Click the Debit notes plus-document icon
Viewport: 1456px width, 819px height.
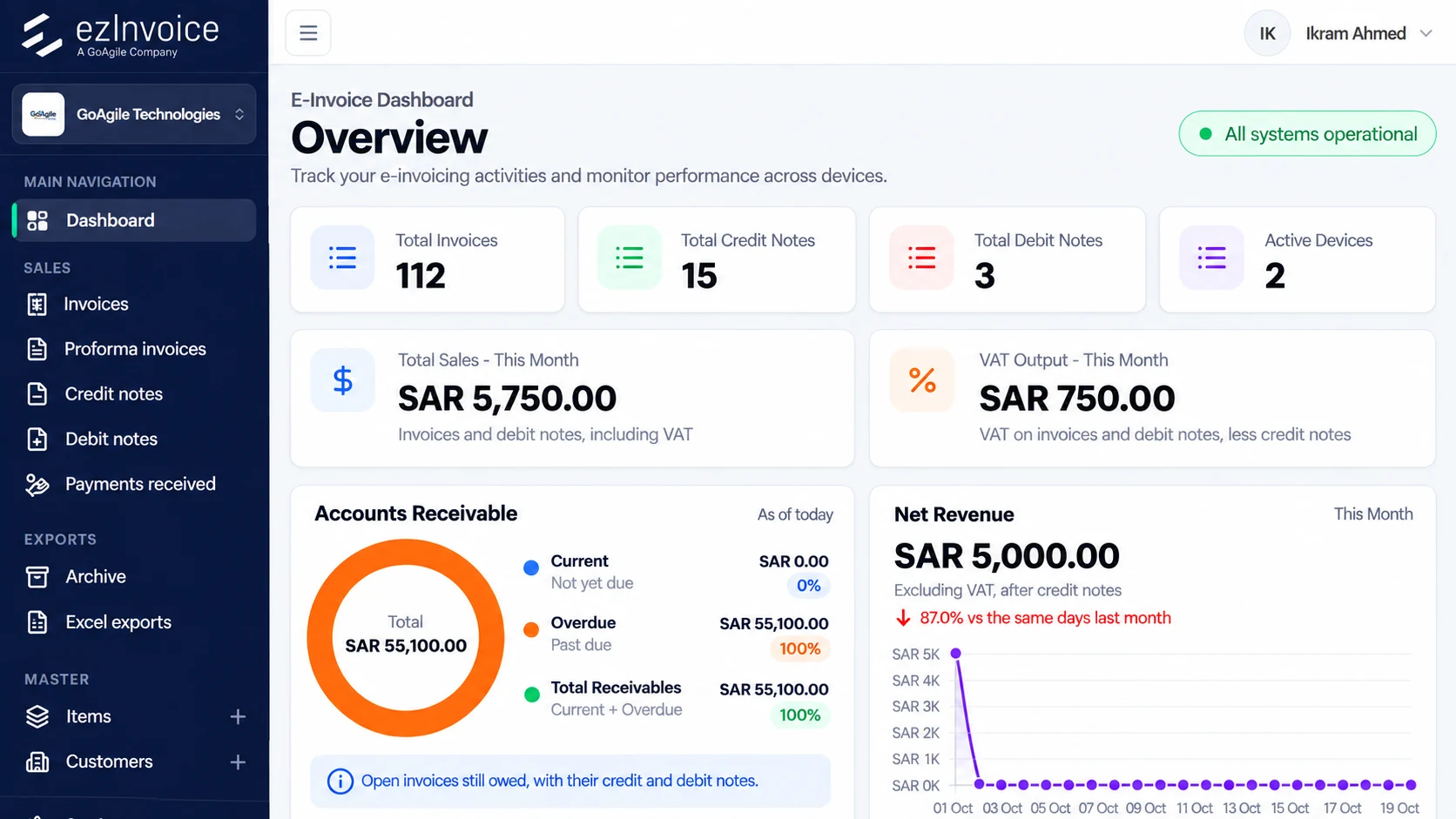click(37, 440)
